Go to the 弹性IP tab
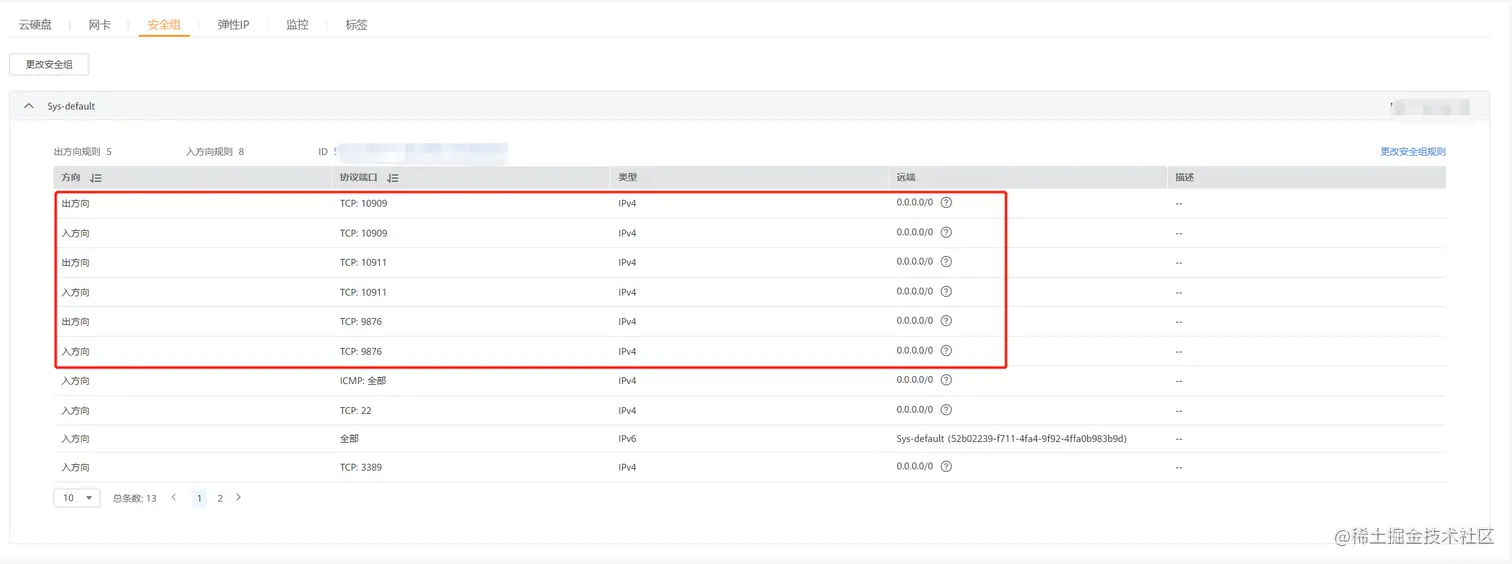The height and width of the screenshot is (564, 1512). tap(233, 24)
